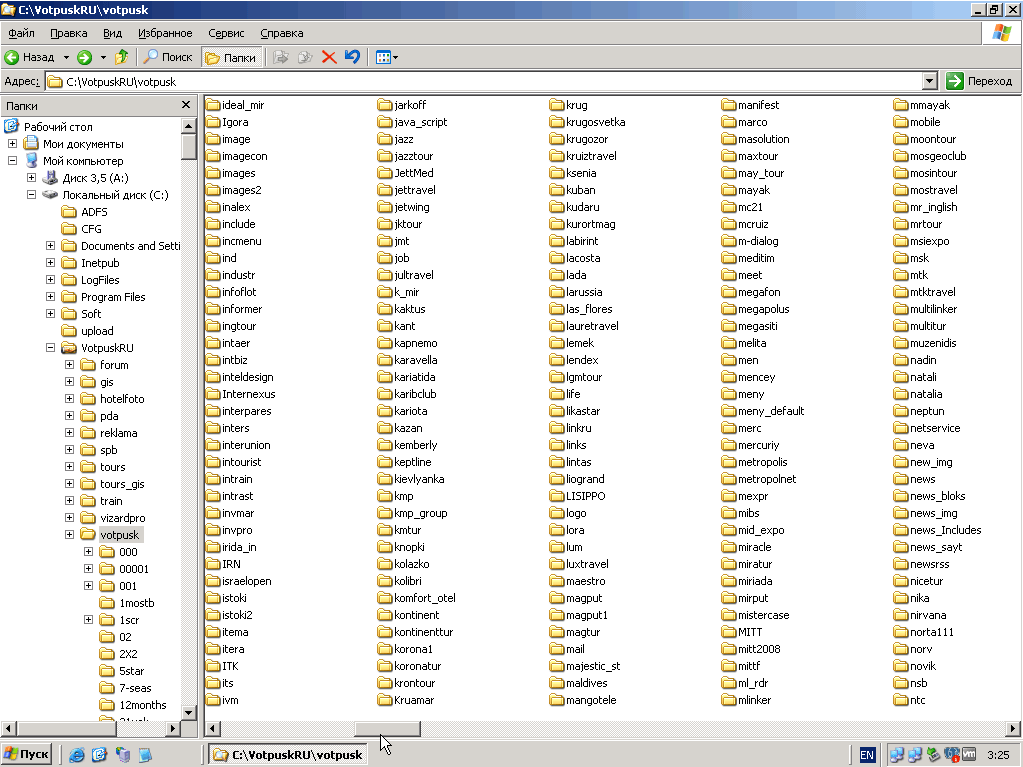Select the Internexus folder icon

(213, 394)
